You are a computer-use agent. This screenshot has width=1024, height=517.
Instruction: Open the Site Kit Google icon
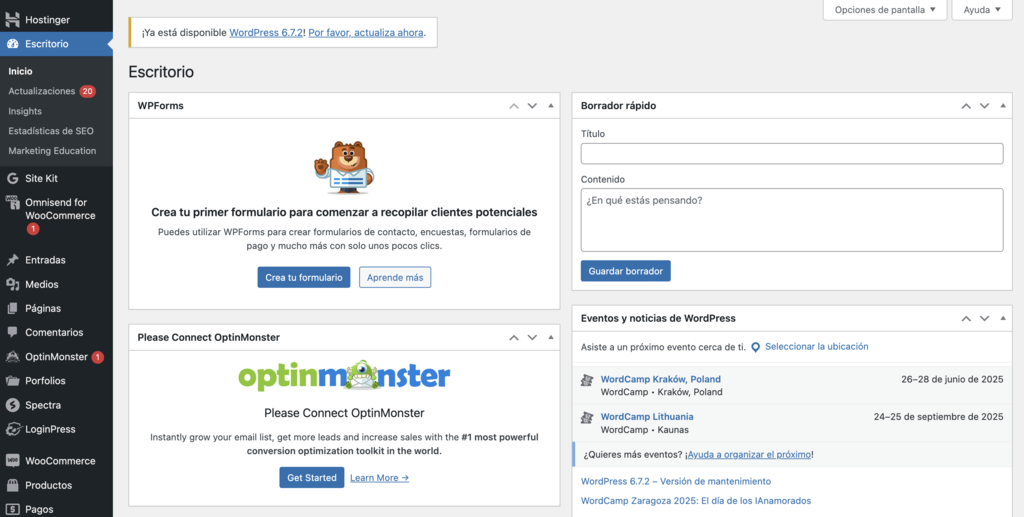(x=12, y=178)
